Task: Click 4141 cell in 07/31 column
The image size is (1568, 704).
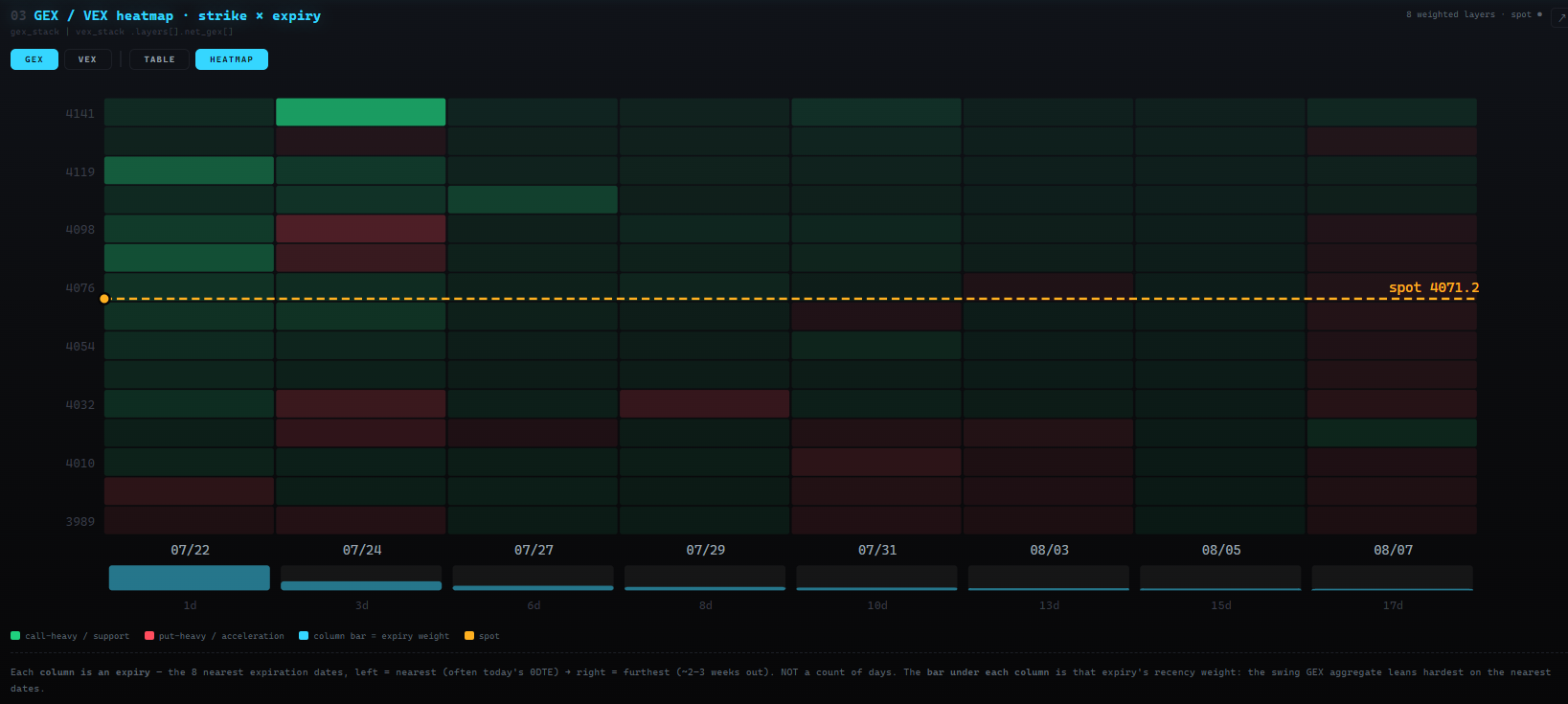Action: coord(876,112)
